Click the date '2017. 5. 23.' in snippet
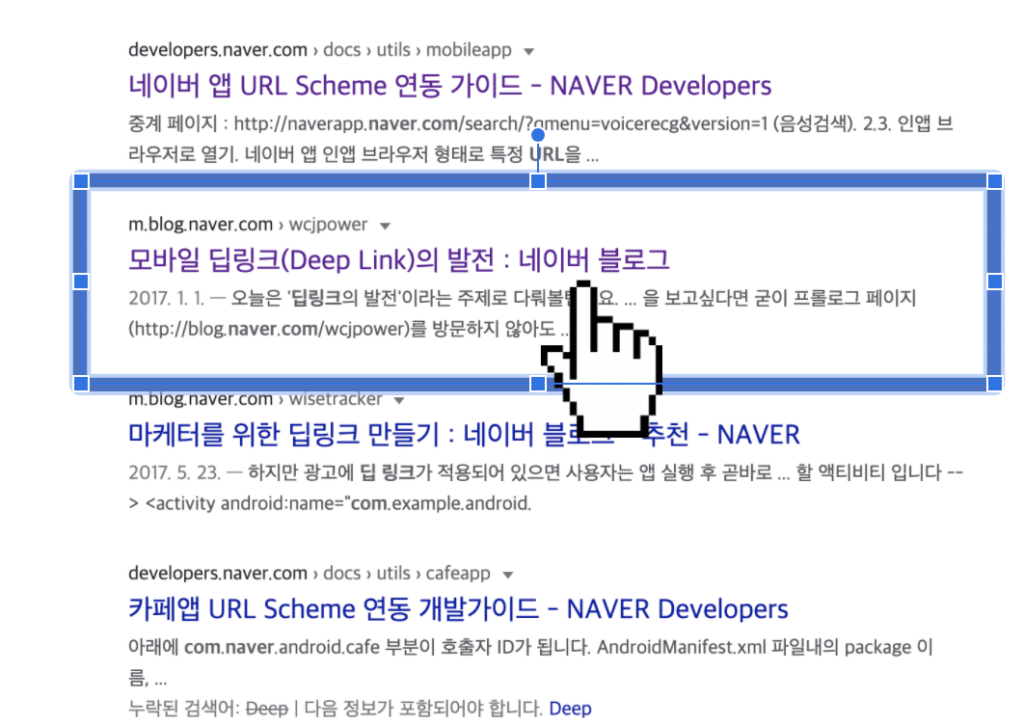The width and height of the screenshot is (1024, 725). coord(174,473)
